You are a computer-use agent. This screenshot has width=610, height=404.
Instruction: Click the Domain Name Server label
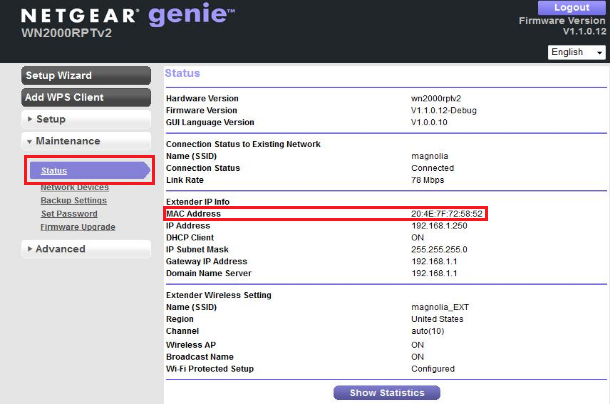209,273
